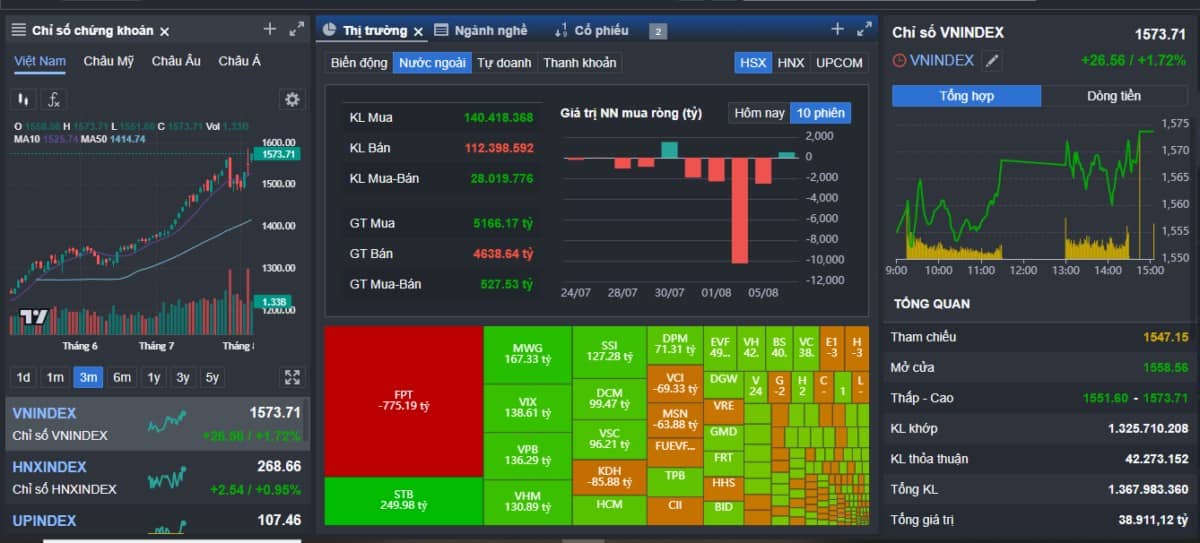
Task: Click the Thị trường pie chart icon
Action: (x=330, y=30)
